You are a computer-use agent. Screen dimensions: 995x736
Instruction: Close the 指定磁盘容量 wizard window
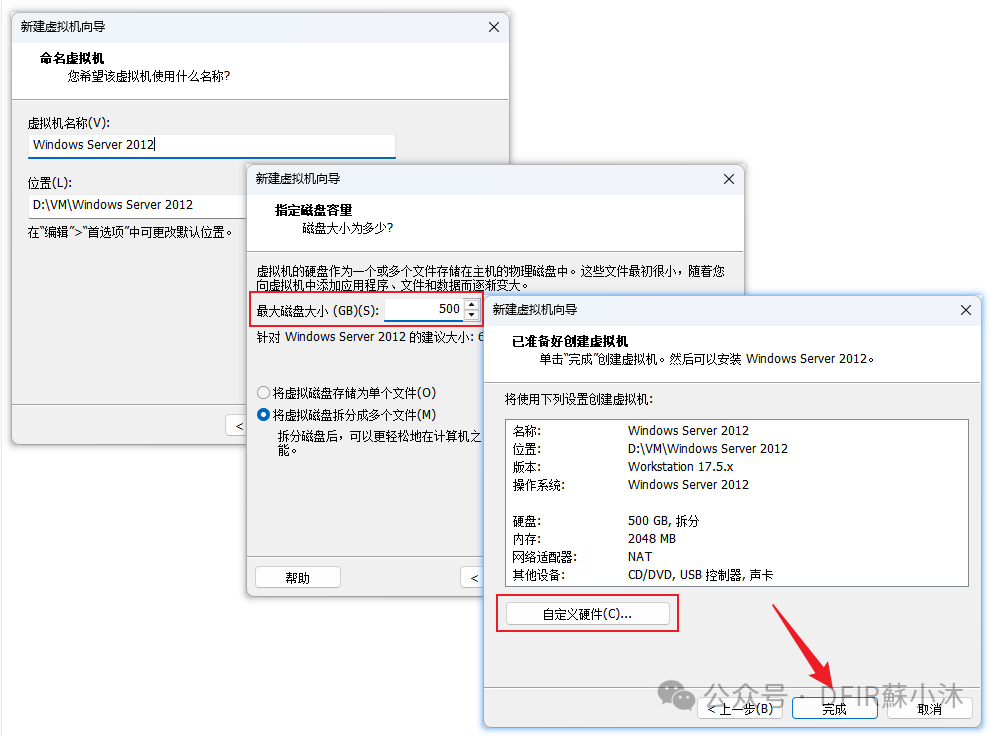[x=728, y=179]
